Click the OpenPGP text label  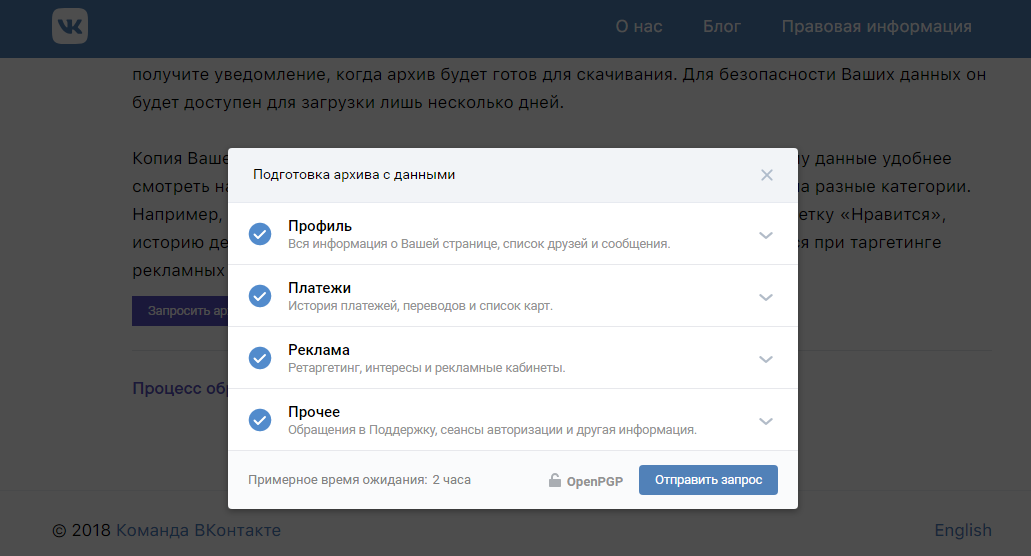594,482
